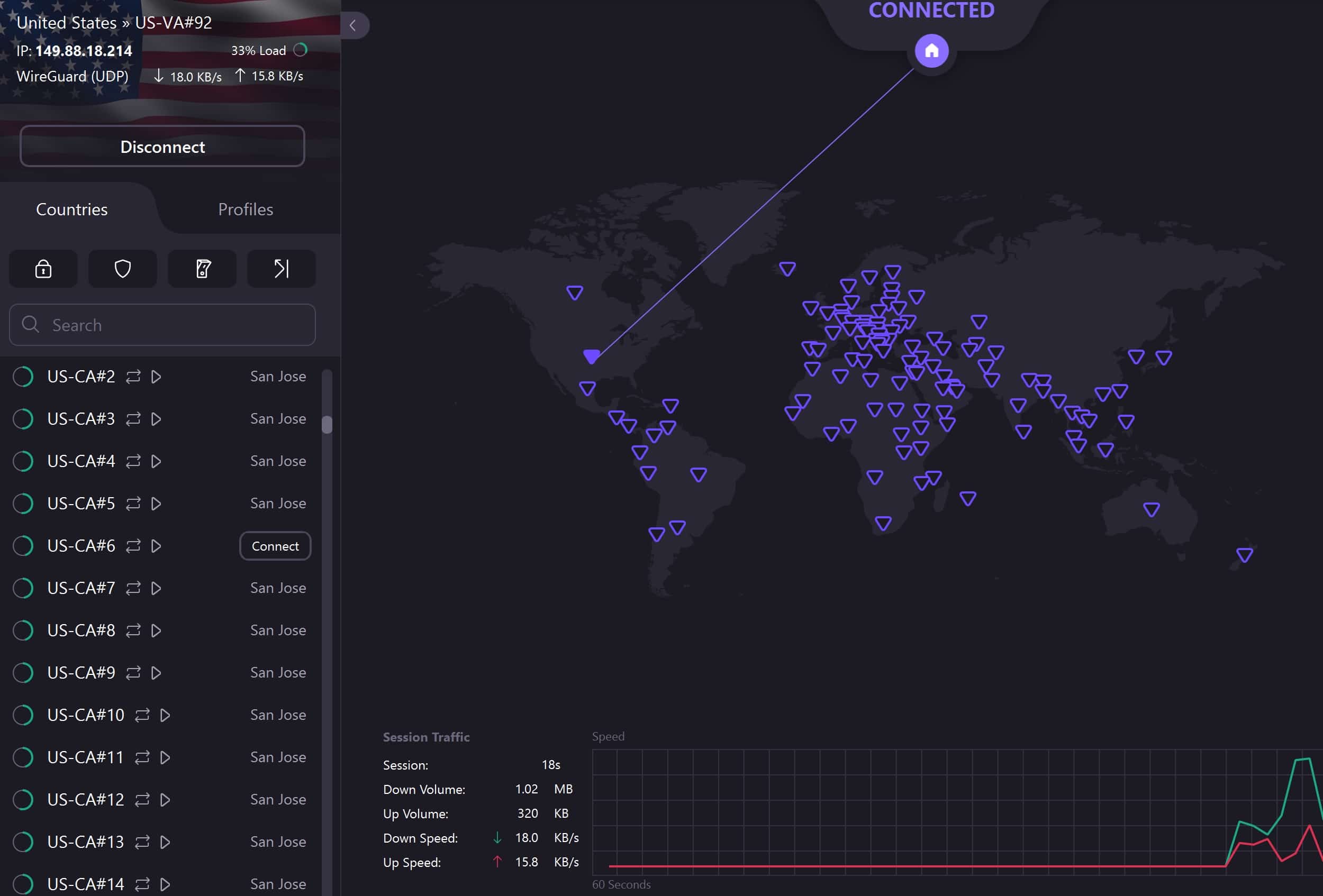1323x896 pixels.
Task: Click San Jose label for US-CA#9
Action: [278, 672]
